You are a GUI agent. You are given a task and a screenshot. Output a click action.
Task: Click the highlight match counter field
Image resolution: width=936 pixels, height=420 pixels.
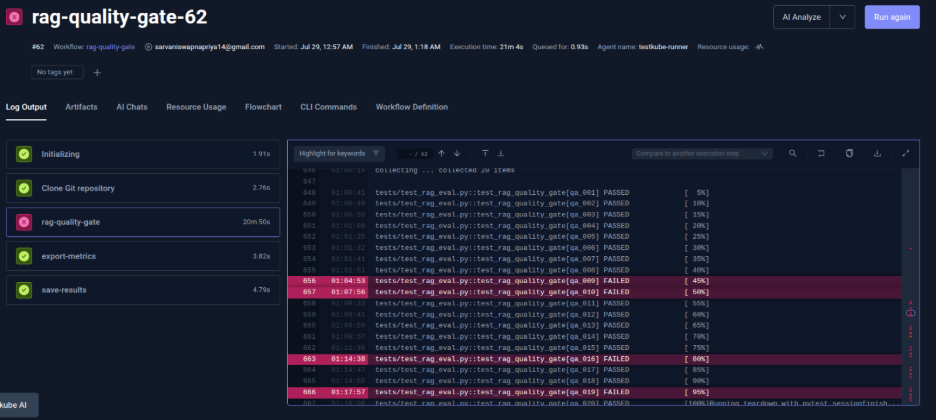(415, 154)
